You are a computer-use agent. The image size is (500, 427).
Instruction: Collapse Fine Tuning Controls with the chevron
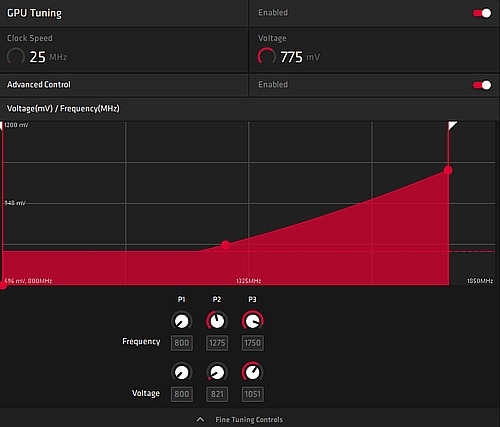pos(200,420)
